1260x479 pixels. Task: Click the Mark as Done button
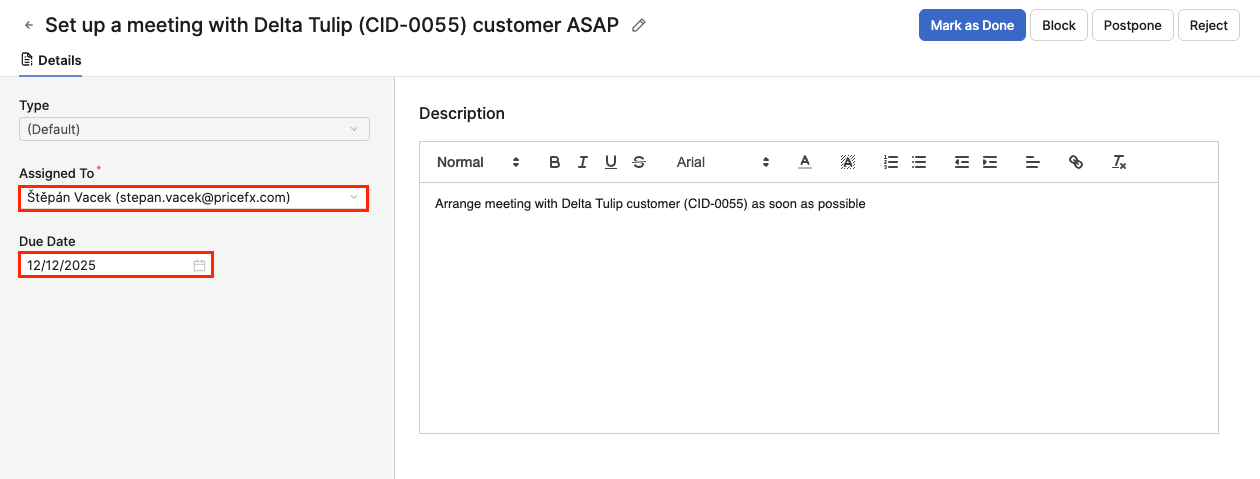click(x=972, y=25)
